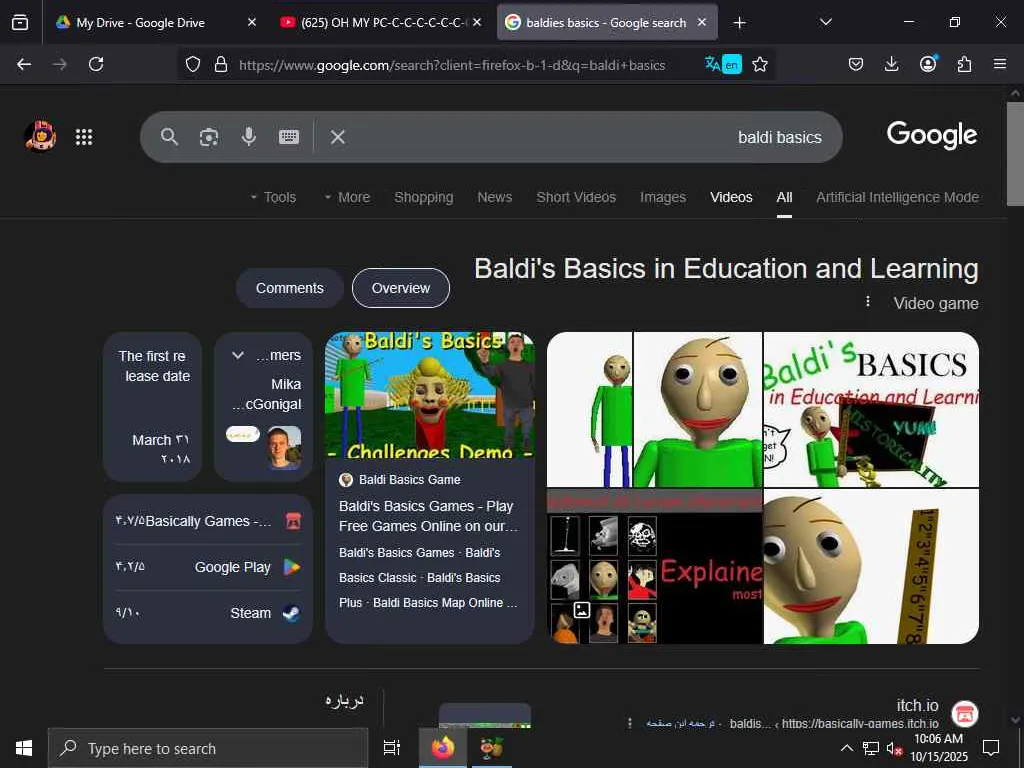Open a new browser tab
This screenshot has height=768, width=1024.
pos(739,23)
